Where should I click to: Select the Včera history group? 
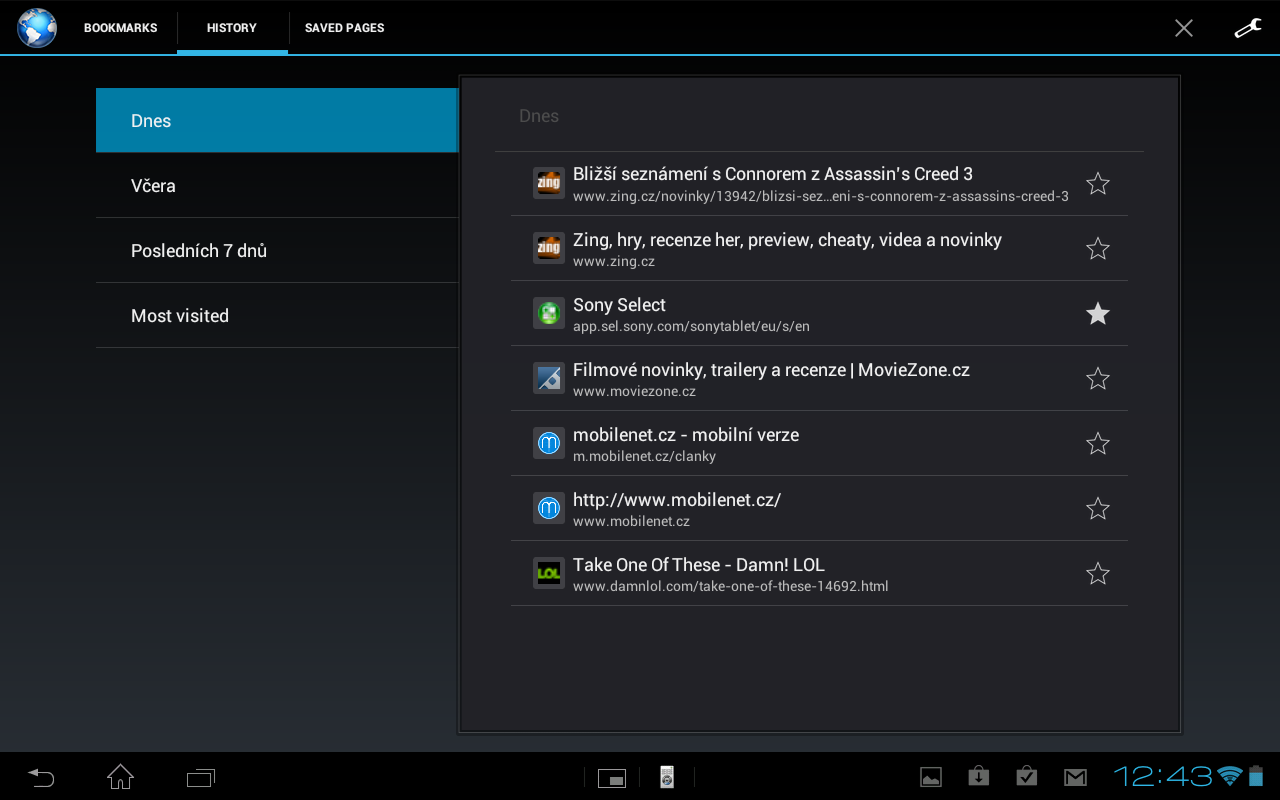point(276,185)
